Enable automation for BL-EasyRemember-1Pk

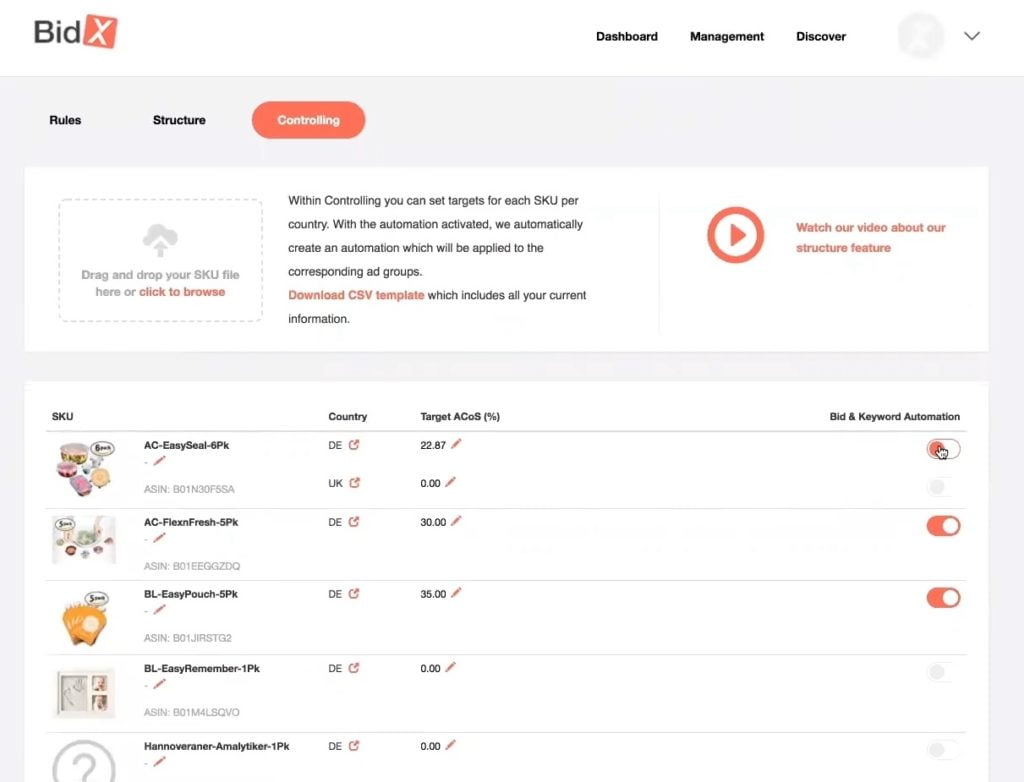tap(943, 672)
